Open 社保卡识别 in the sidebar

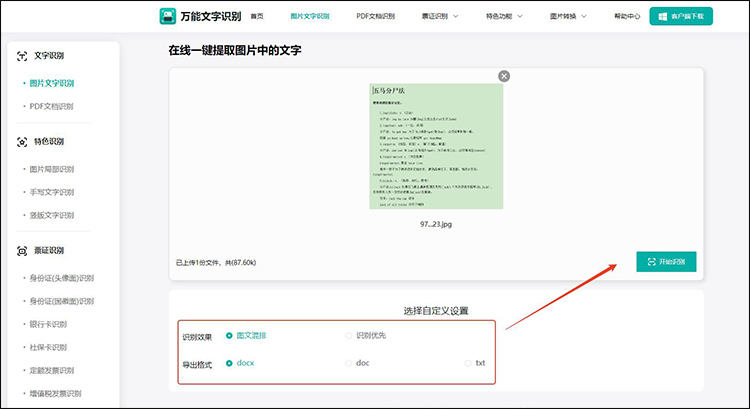click(48, 347)
